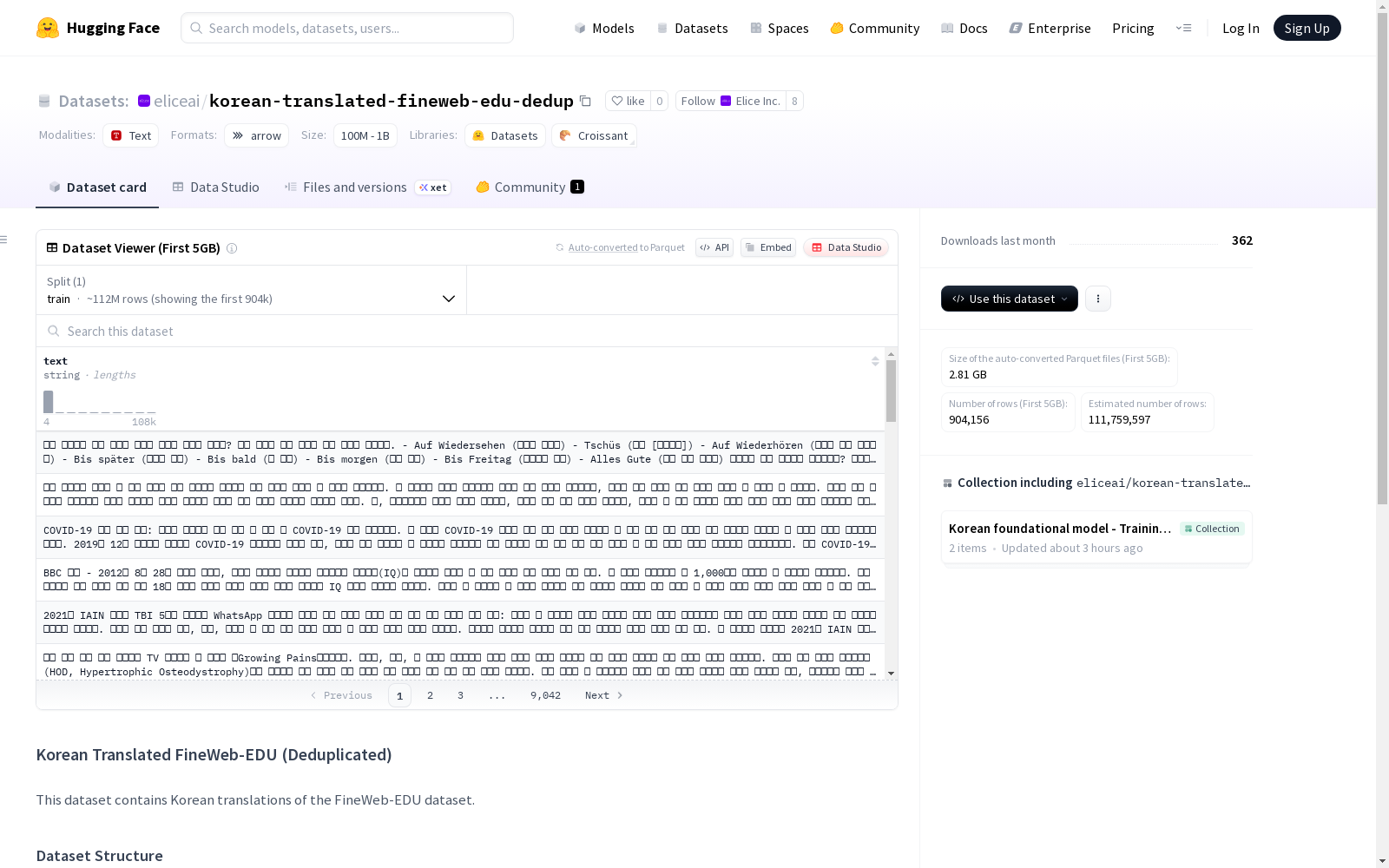The height and width of the screenshot is (868, 1389).
Task: Click the Embed viewer button
Action: point(768,247)
